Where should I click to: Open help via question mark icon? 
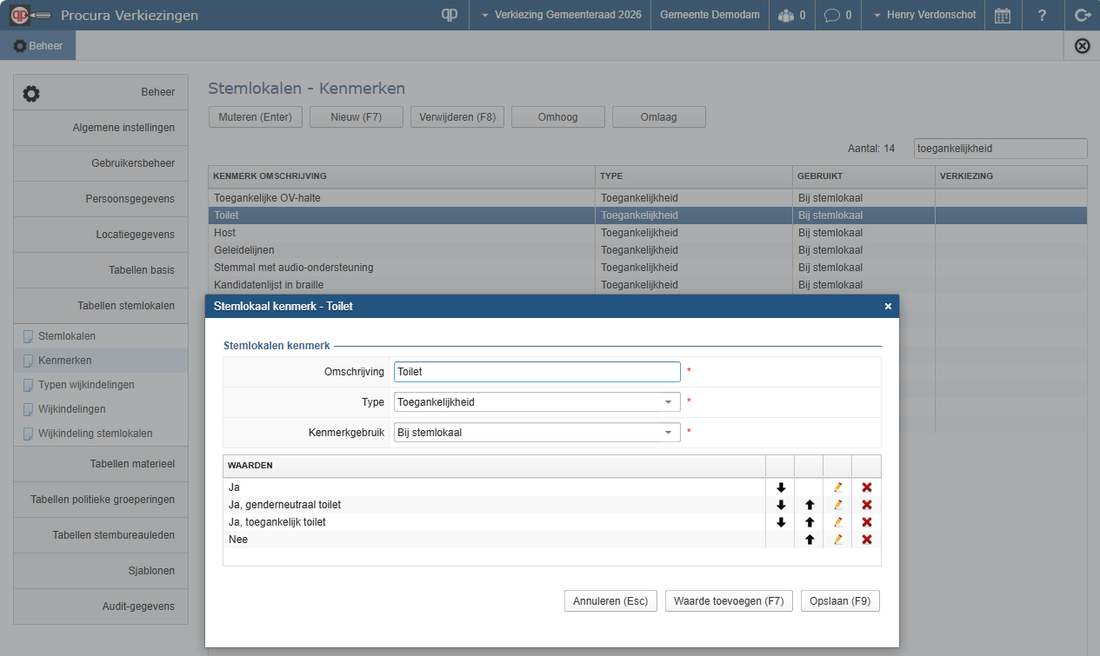[1042, 15]
